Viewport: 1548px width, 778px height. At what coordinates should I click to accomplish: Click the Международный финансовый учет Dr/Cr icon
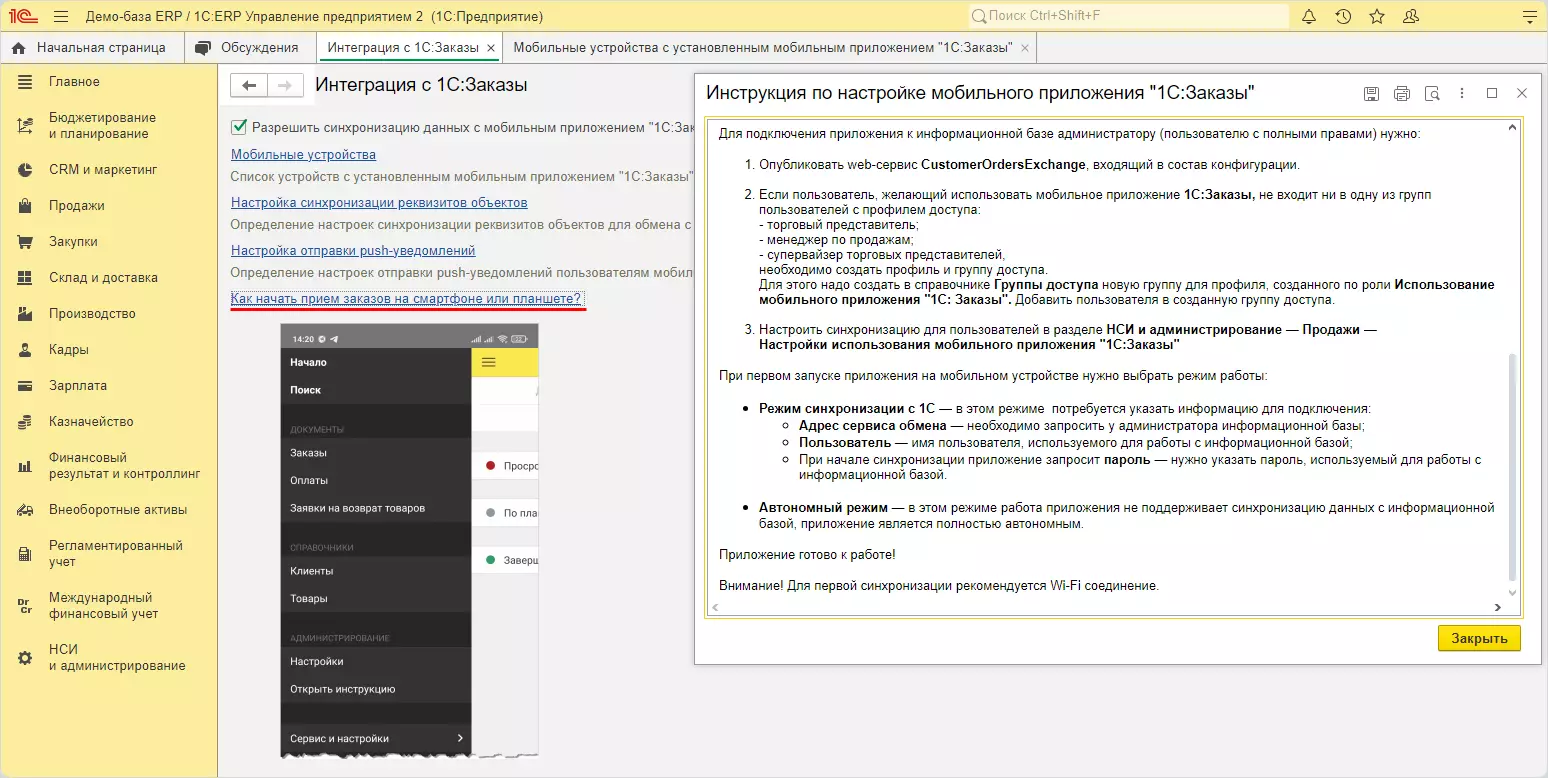26,606
